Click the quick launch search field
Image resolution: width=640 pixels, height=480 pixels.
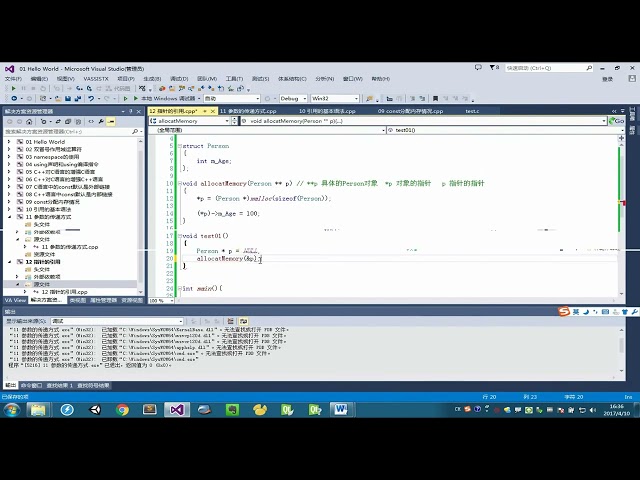pos(549,68)
